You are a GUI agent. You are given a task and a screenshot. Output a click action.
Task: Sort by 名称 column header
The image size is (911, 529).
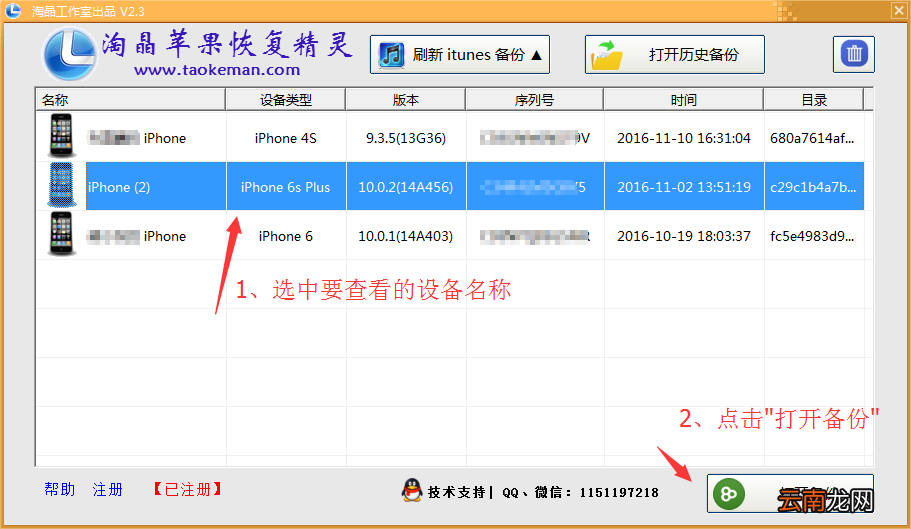pos(130,100)
